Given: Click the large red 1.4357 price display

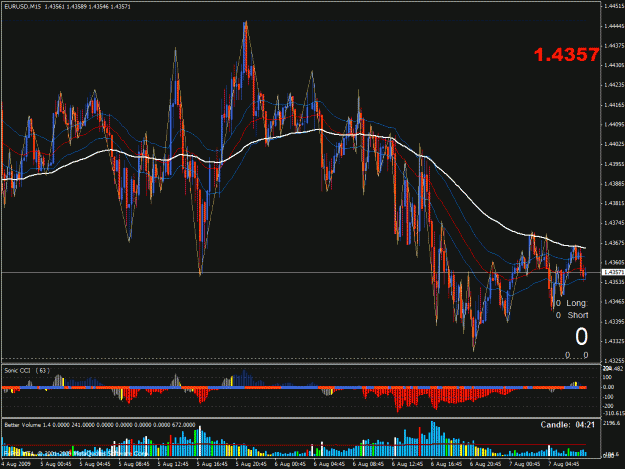Looking at the screenshot, I should (x=566, y=55).
